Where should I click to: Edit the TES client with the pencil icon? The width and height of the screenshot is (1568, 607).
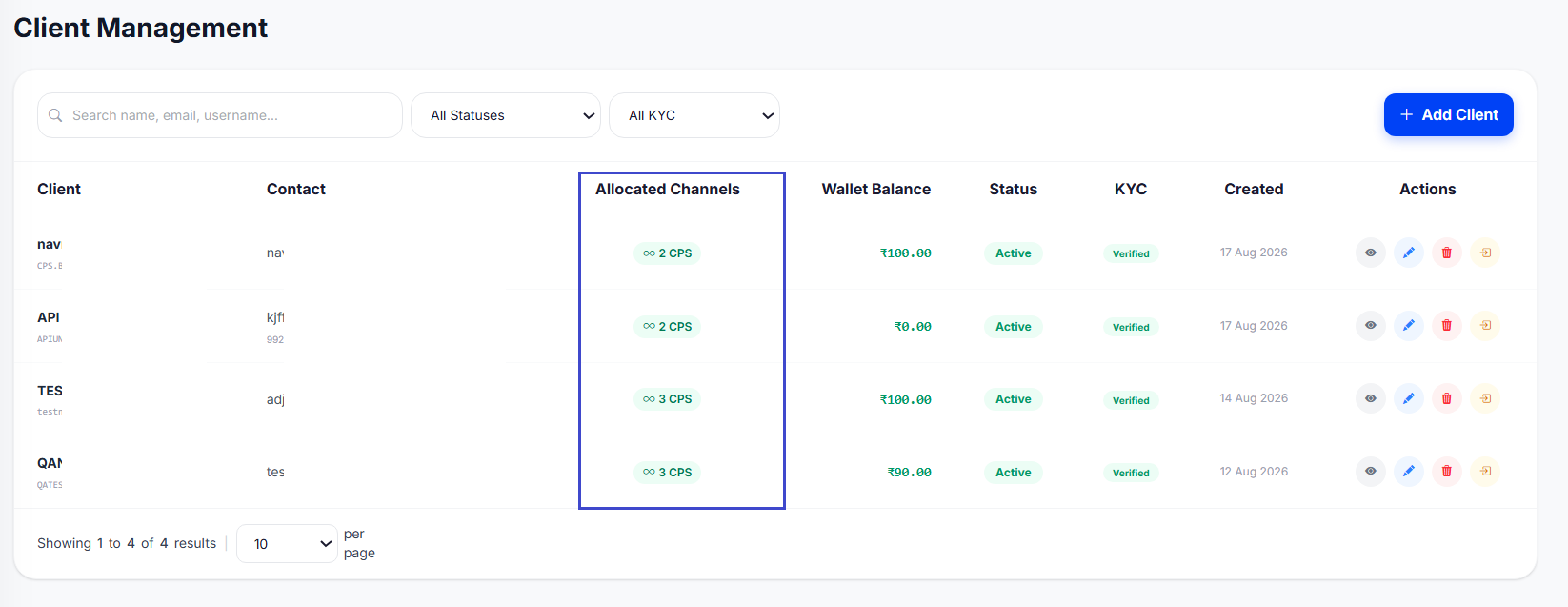[1409, 398]
